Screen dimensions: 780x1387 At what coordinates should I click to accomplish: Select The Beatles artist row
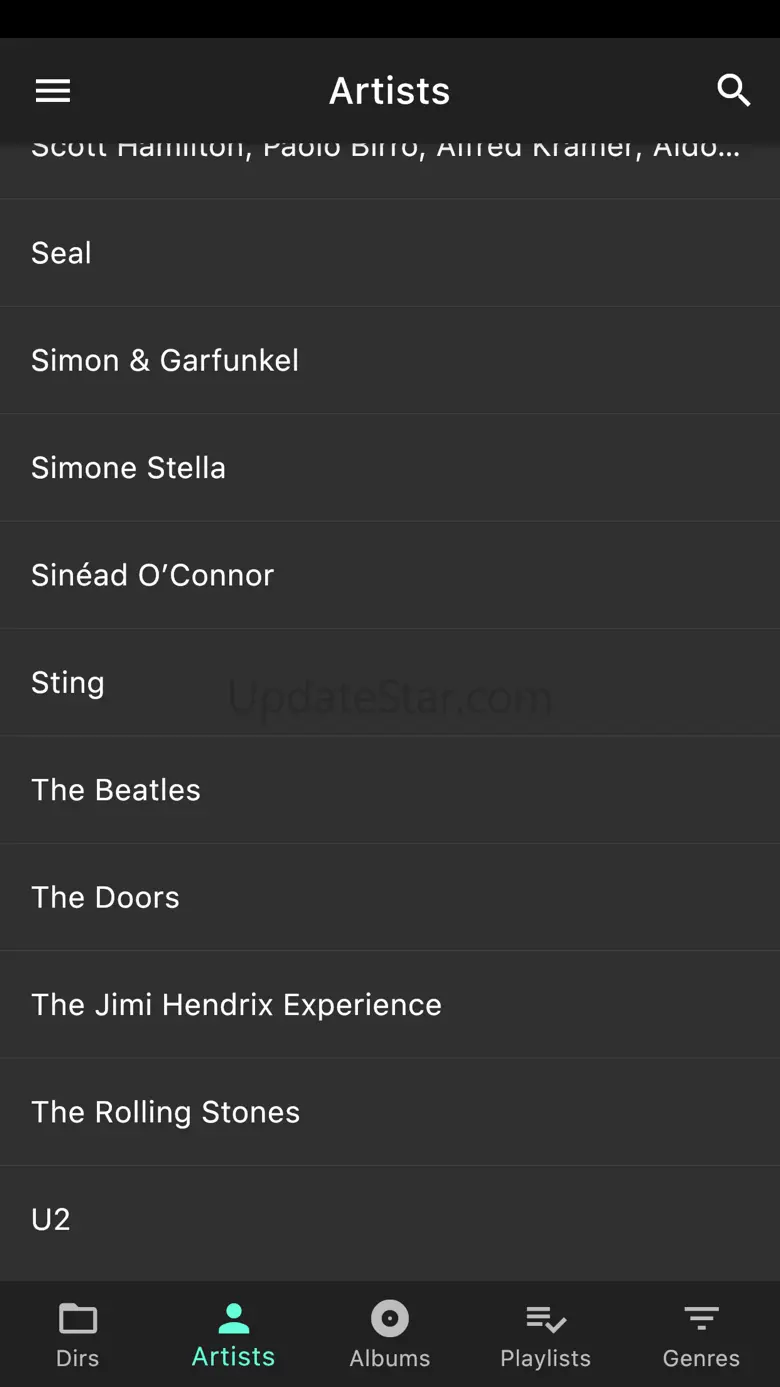(116, 790)
